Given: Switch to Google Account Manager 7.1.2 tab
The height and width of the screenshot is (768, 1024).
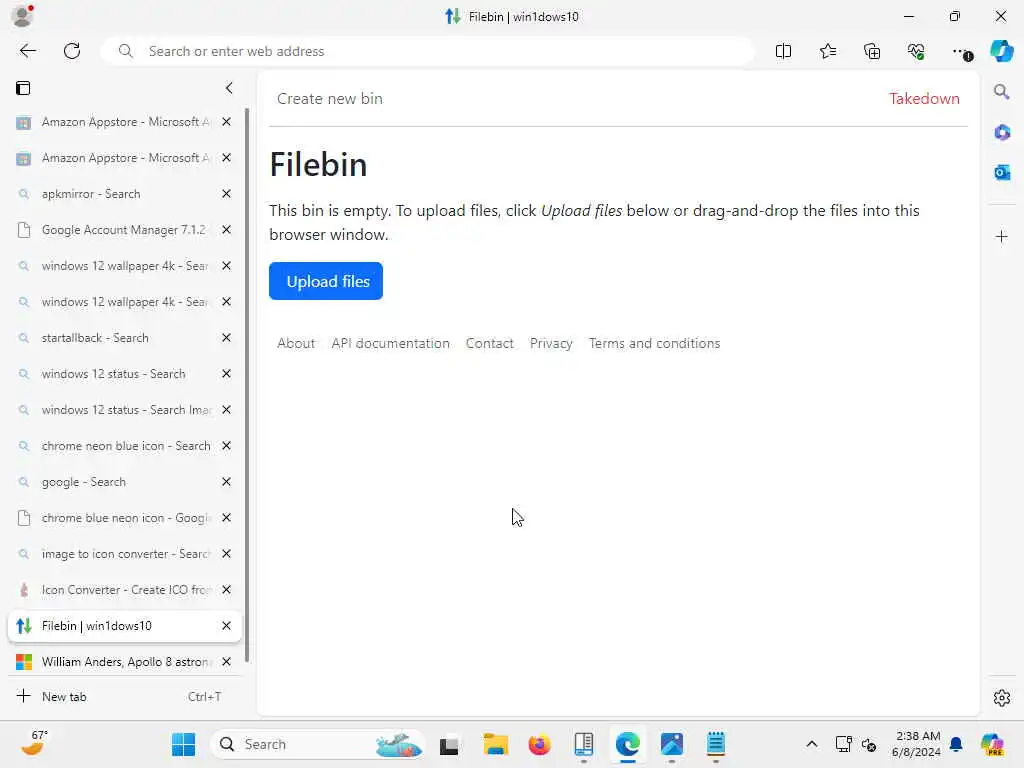Looking at the screenshot, I should (x=124, y=230).
